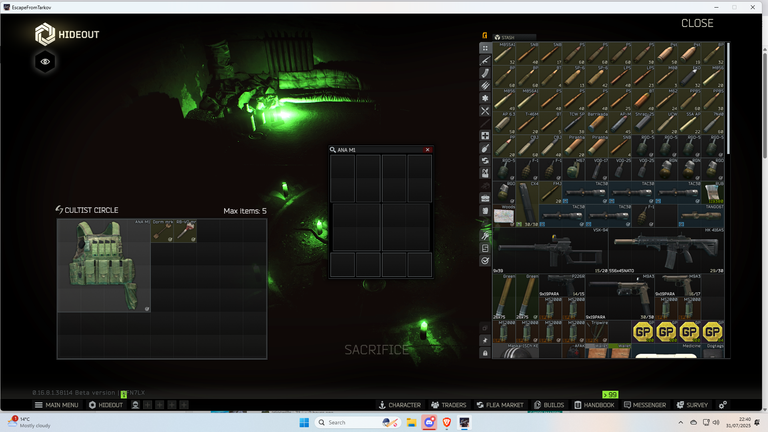Open the MAIN MENU
Viewport: 768px width, 432px height.
pos(56,405)
